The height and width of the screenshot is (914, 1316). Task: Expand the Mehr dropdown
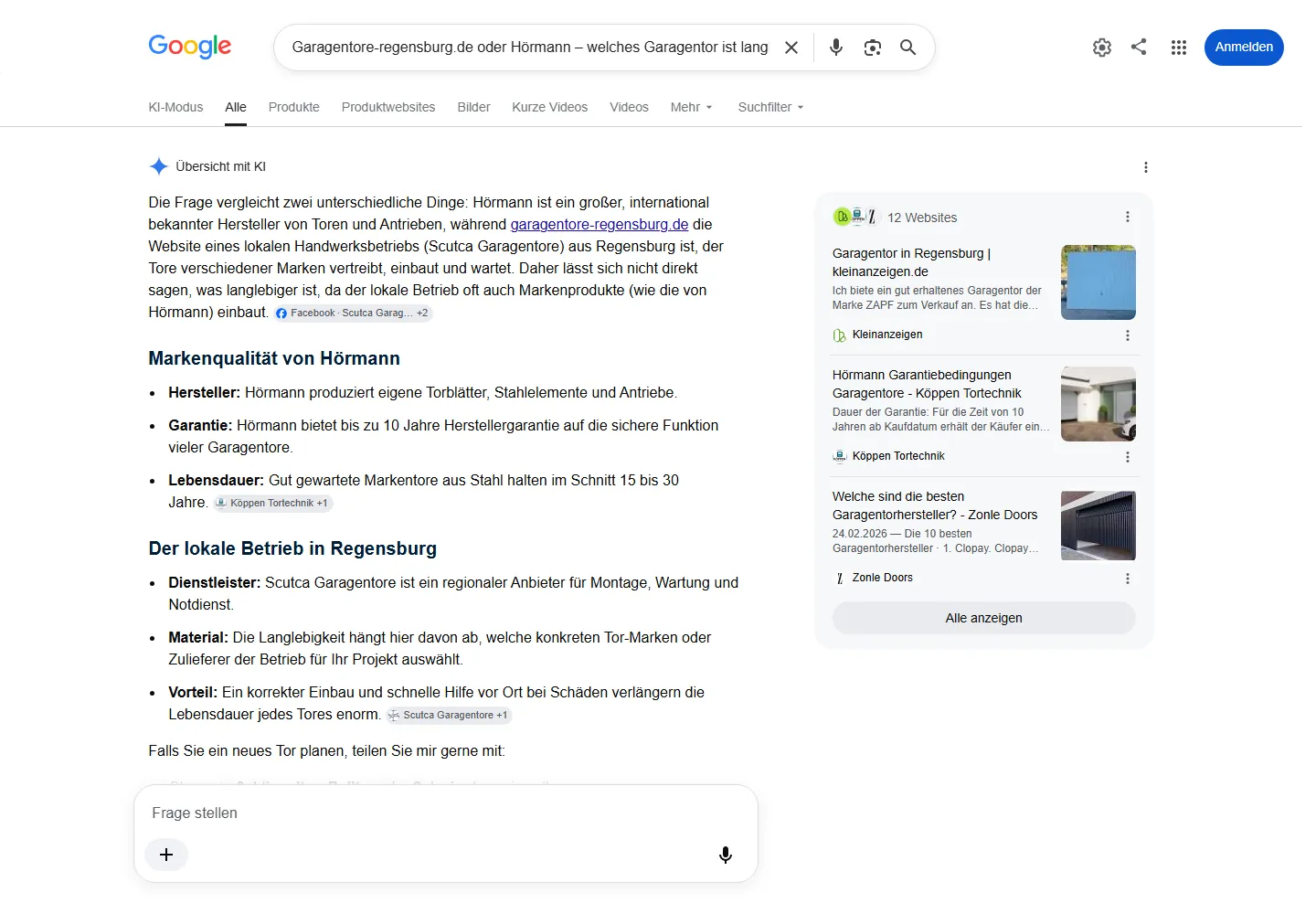pos(691,107)
